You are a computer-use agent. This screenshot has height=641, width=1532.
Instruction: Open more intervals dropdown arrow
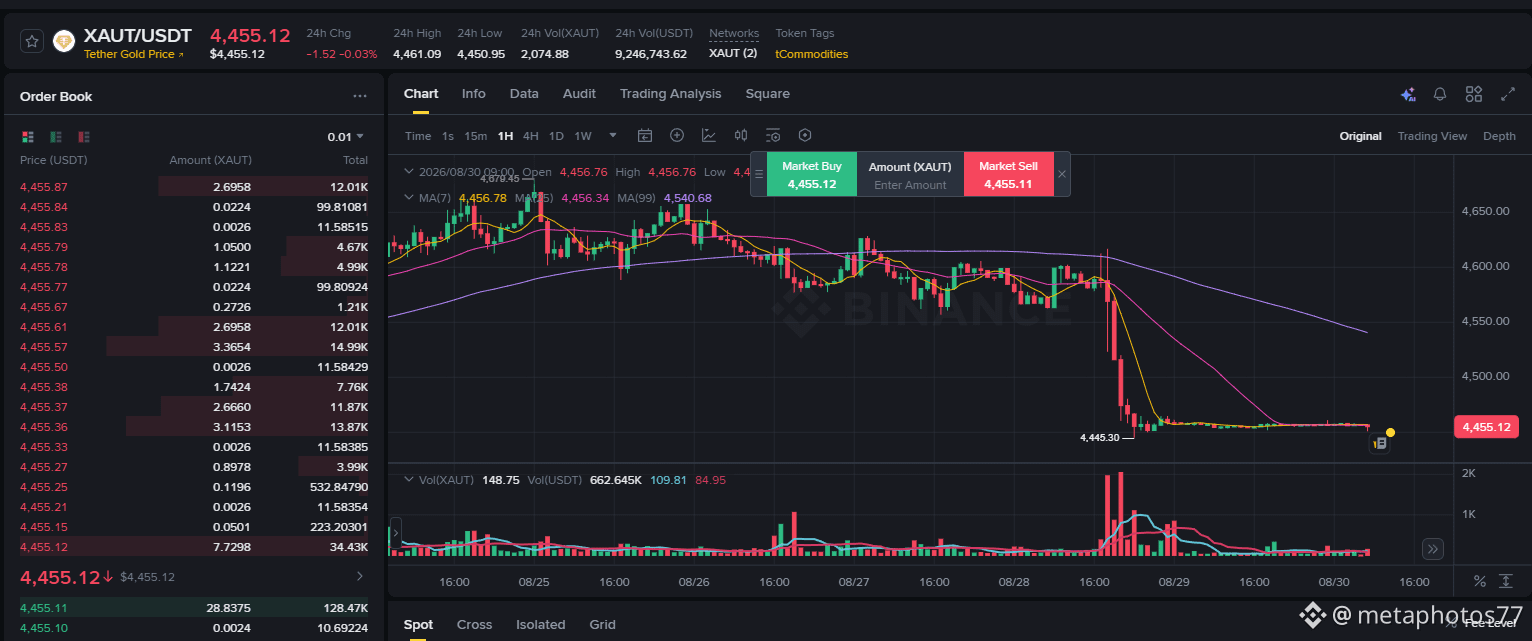(x=613, y=136)
